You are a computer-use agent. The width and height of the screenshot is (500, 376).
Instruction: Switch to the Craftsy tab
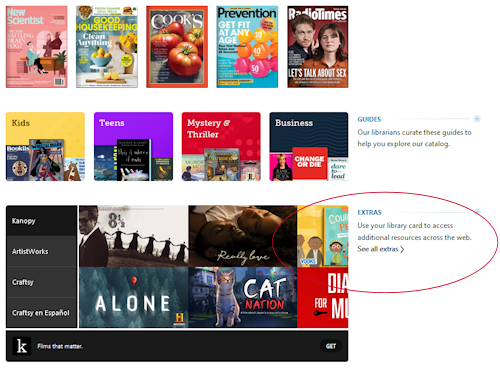[41, 282]
